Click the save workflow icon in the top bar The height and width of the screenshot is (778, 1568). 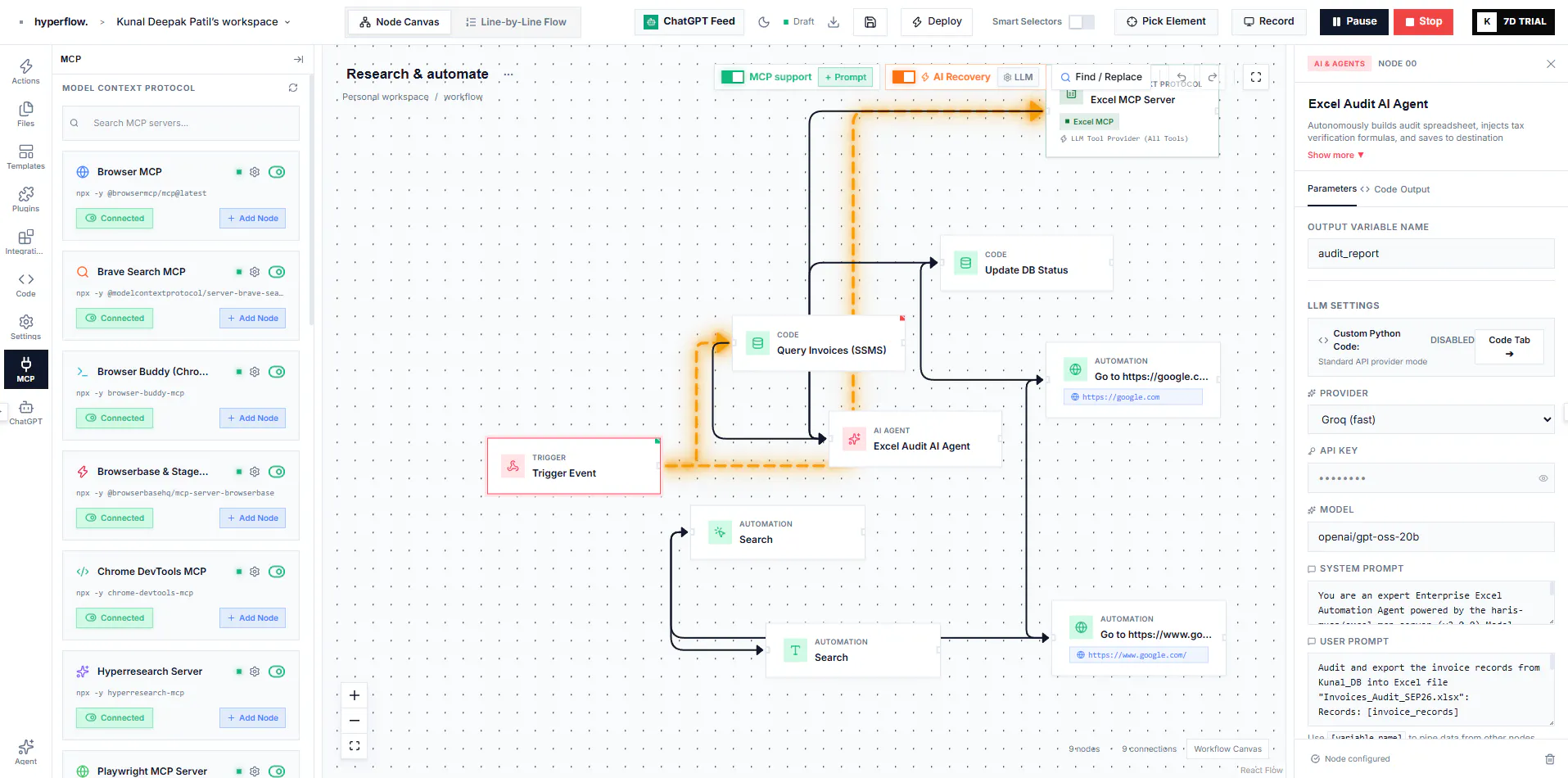(x=870, y=22)
